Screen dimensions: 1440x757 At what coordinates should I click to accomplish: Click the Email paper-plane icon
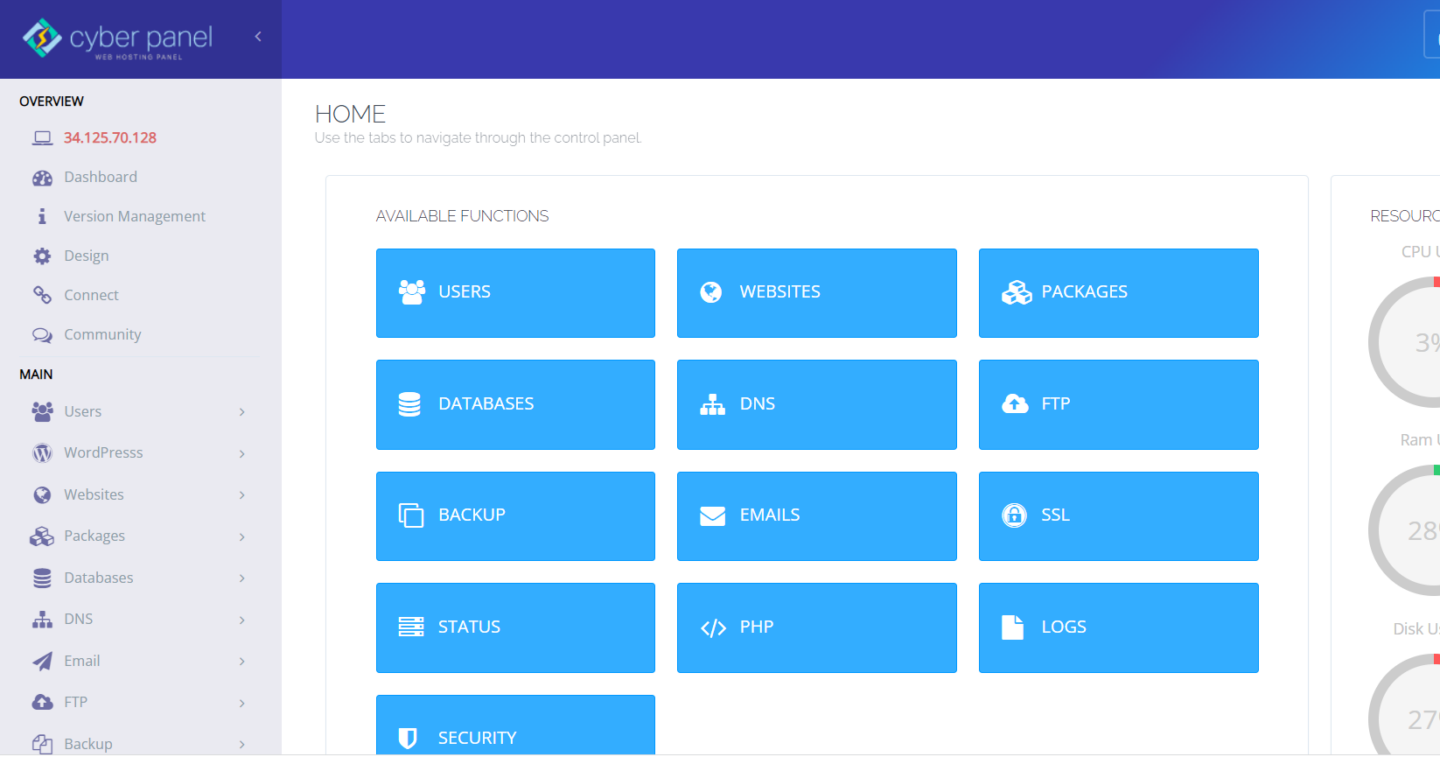[42, 660]
